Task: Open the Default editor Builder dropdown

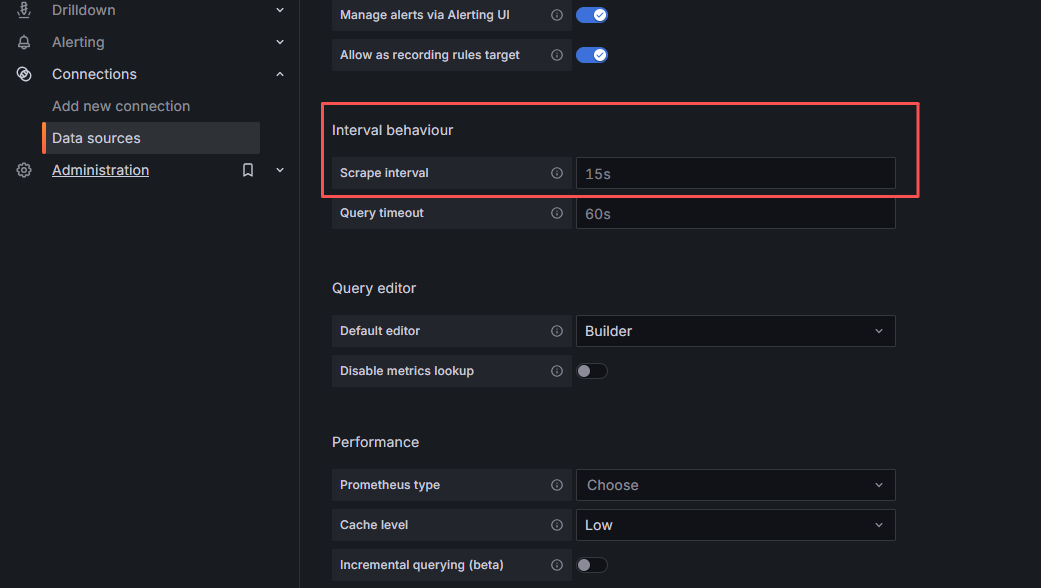Action: [736, 331]
